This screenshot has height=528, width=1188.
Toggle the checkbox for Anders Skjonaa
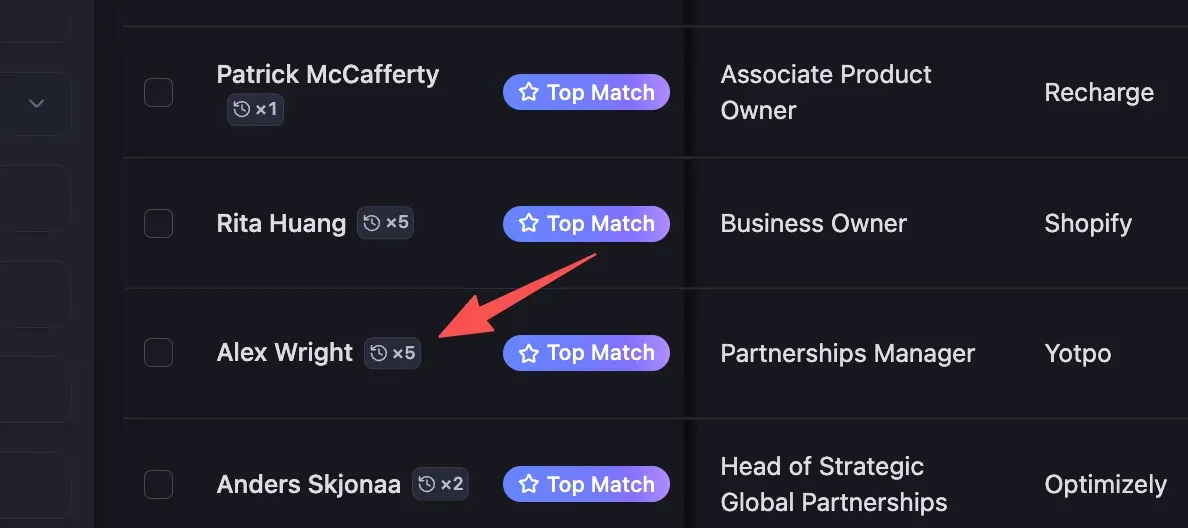158,484
